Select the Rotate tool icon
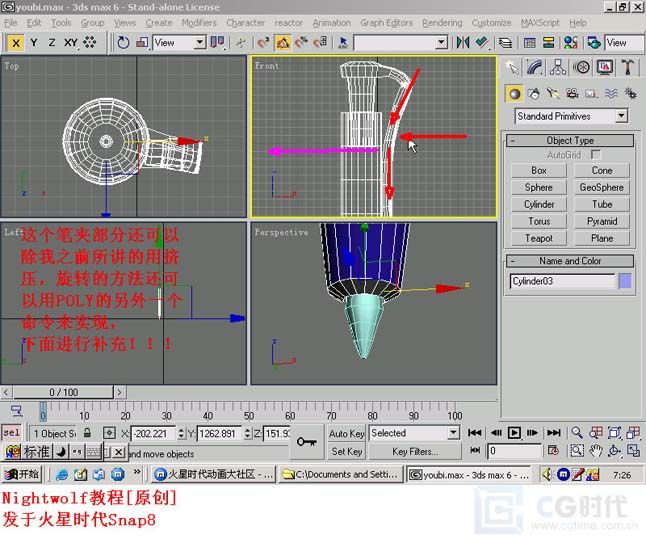 point(123,43)
